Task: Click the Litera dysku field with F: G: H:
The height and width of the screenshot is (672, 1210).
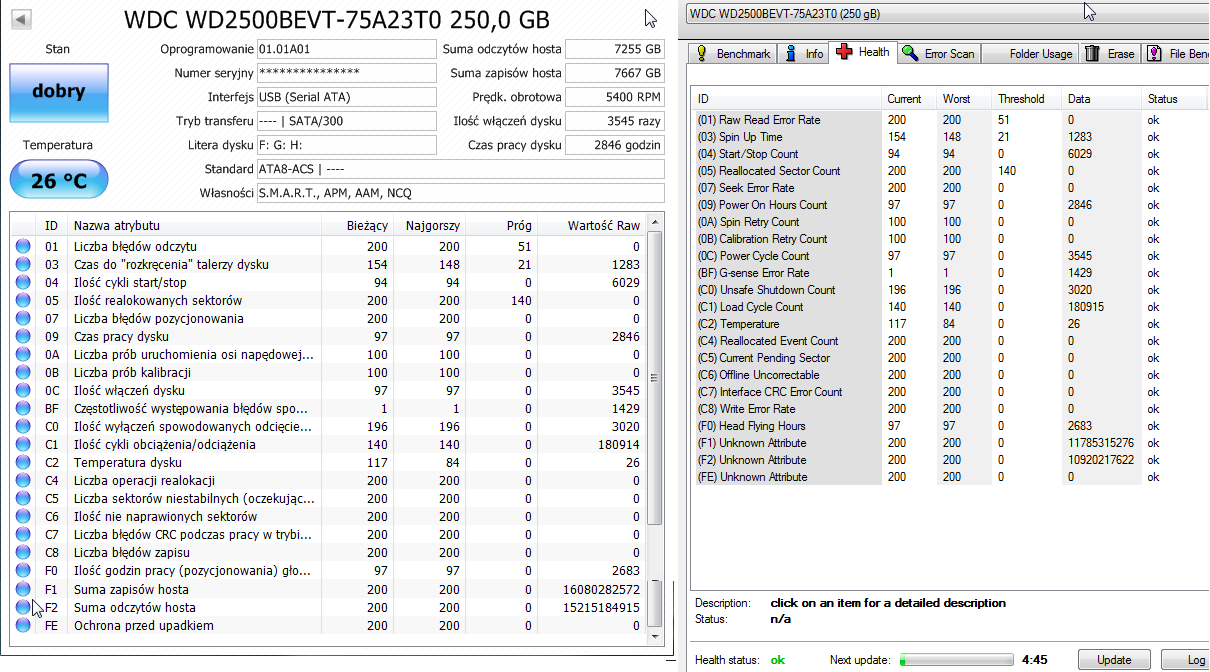Action: pos(347,145)
